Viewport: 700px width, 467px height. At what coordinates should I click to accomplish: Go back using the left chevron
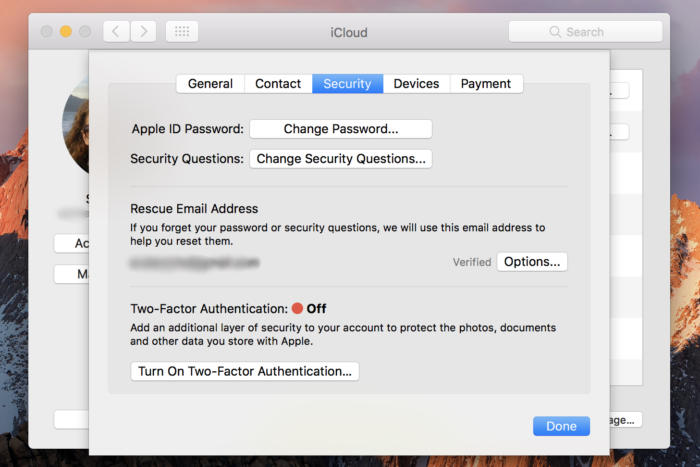[116, 32]
